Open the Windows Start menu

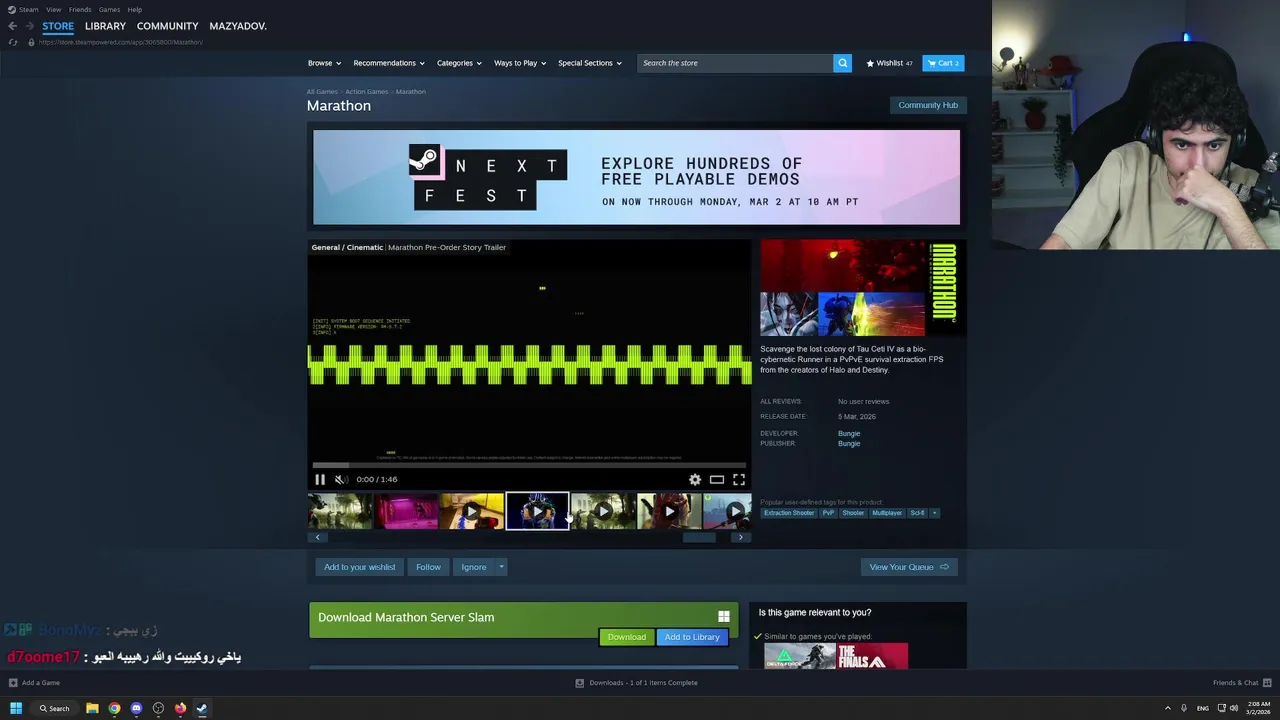[x=15, y=708]
